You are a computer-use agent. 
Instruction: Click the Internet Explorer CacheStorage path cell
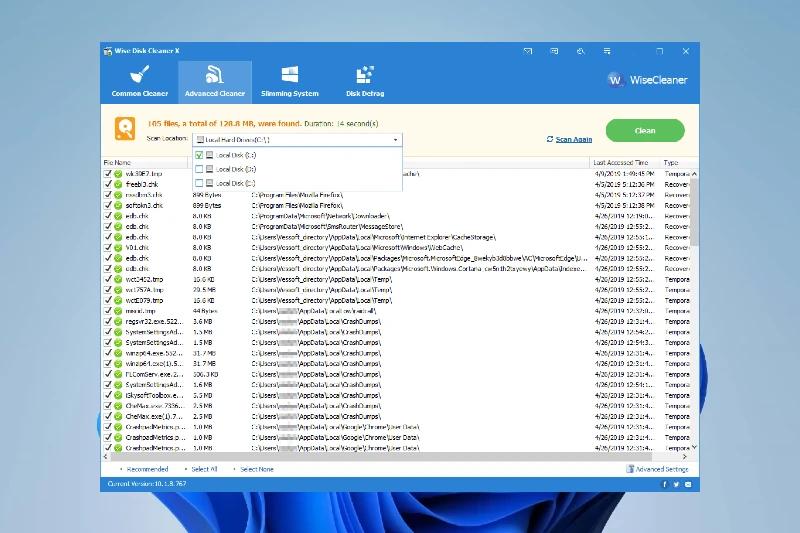(x=373, y=237)
